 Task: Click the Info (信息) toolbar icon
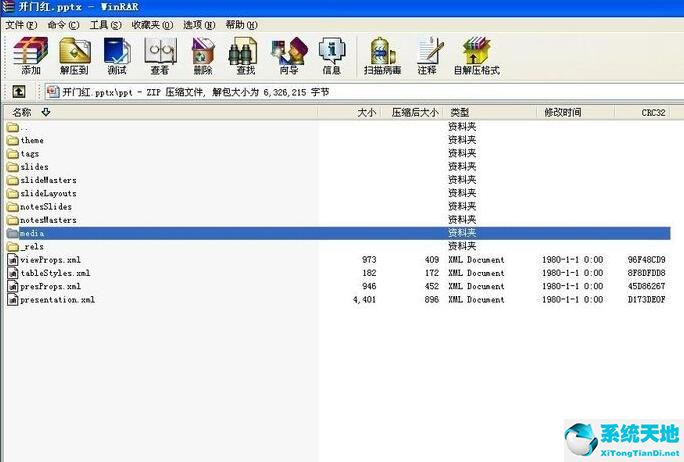click(x=332, y=56)
